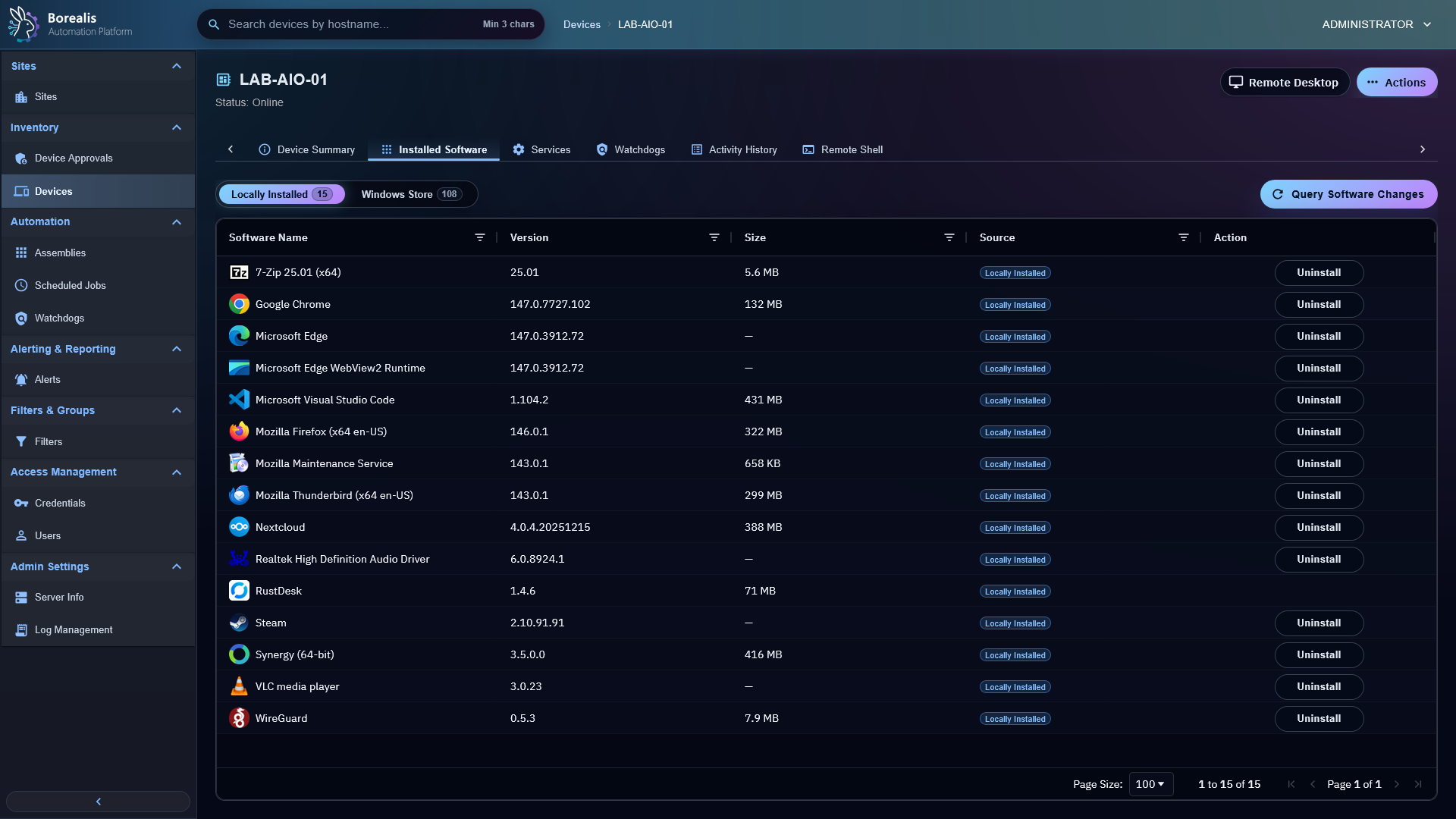This screenshot has width=1456, height=819.
Task: Uninstall 7-Zip 25.01 (x64)
Action: click(x=1319, y=273)
